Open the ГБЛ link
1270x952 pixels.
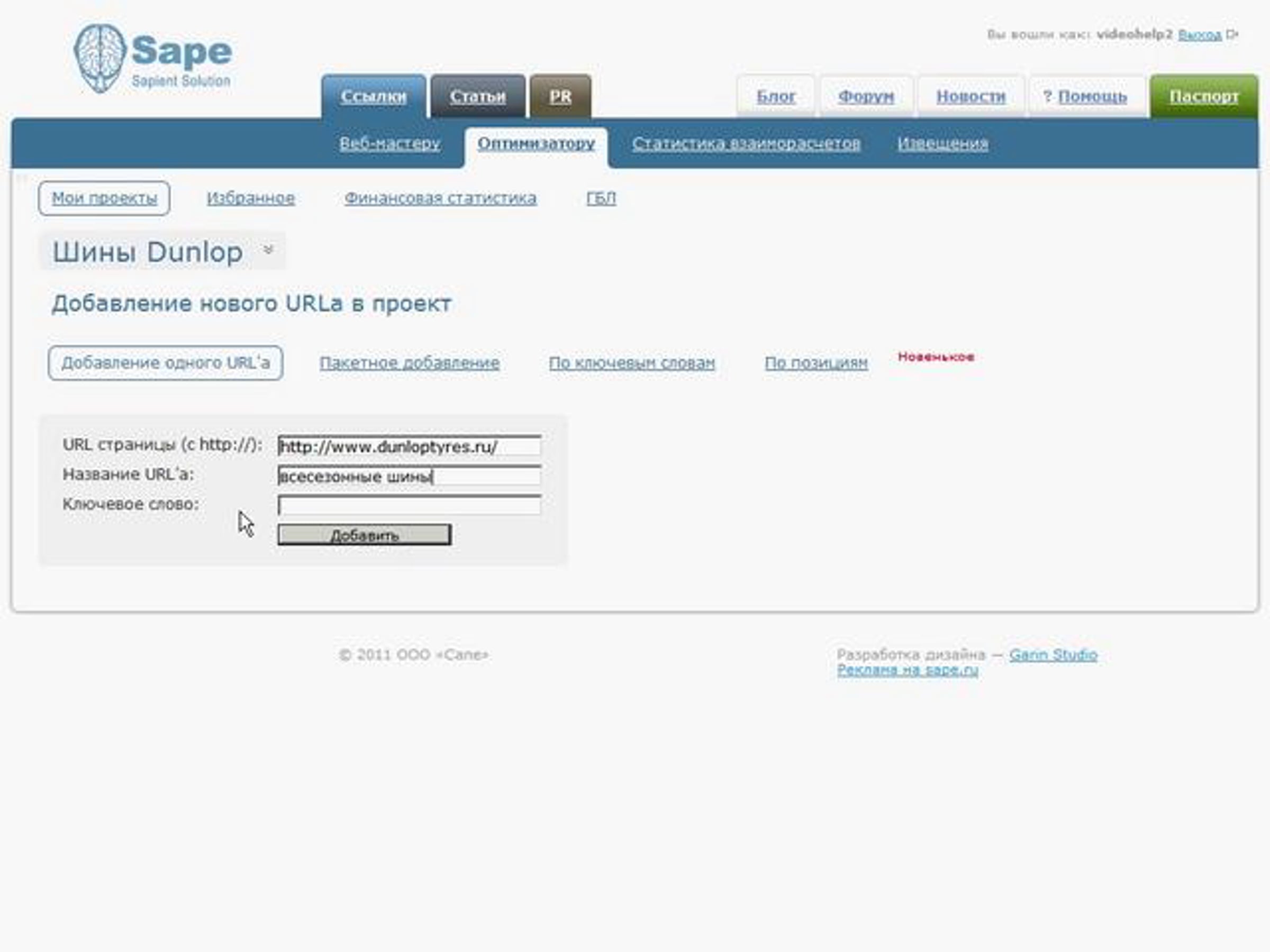pos(601,198)
